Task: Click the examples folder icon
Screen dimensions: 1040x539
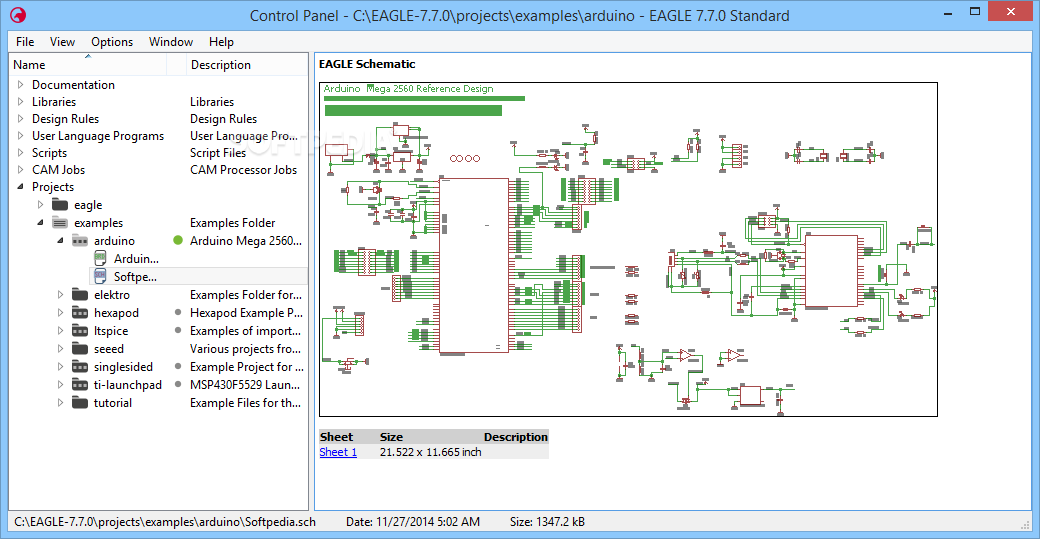Action: click(x=60, y=222)
